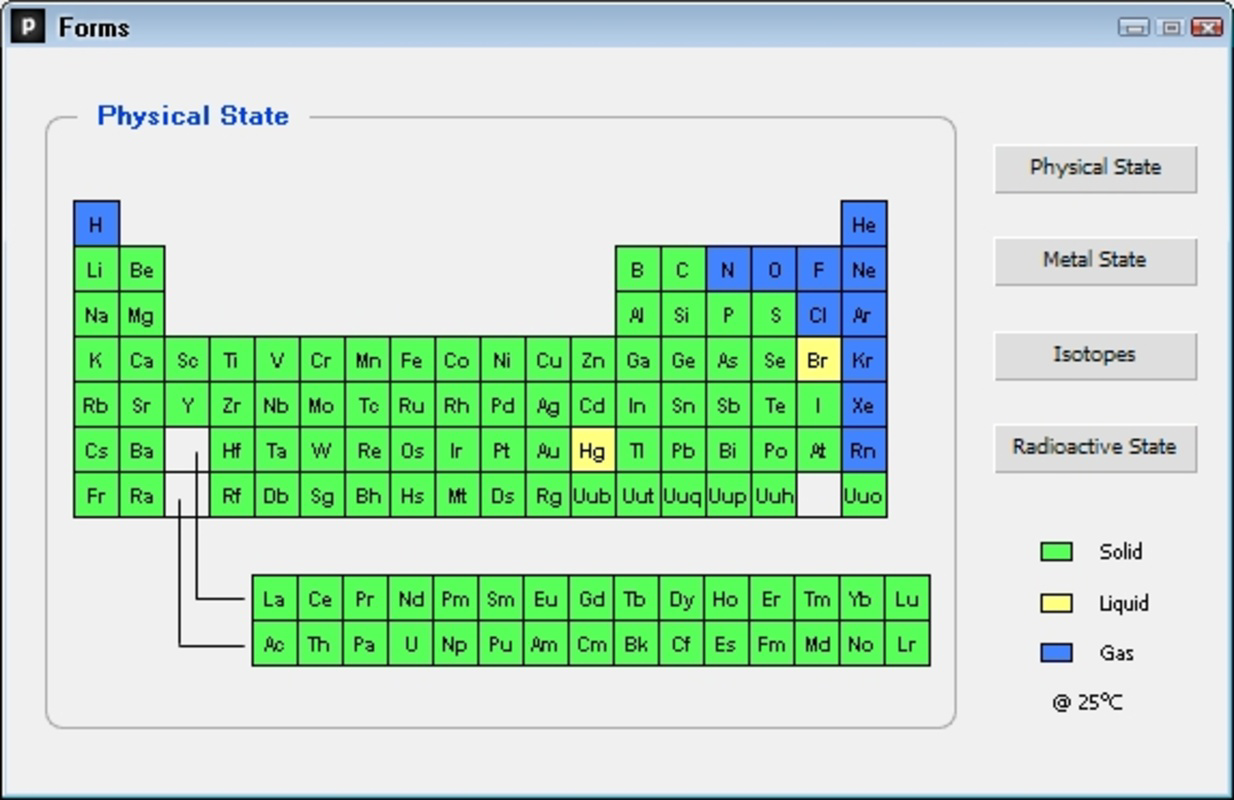This screenshot has width=1234, height=800.
Task: Select the uranium U cell
Action: pyautogui.click(x=410, y=643)
